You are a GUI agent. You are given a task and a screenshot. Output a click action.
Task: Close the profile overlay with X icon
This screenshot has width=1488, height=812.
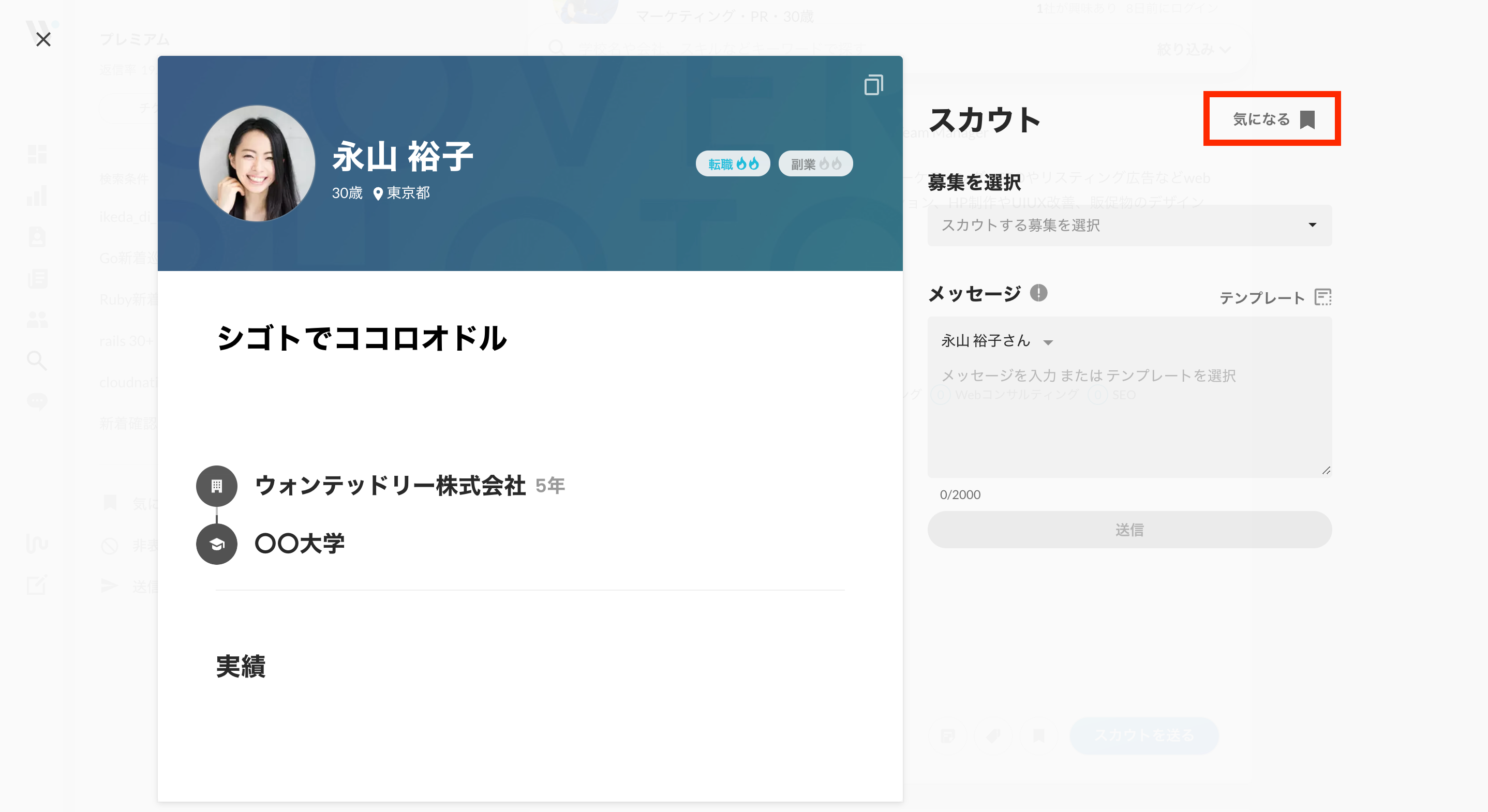click(x=43, y=39)
